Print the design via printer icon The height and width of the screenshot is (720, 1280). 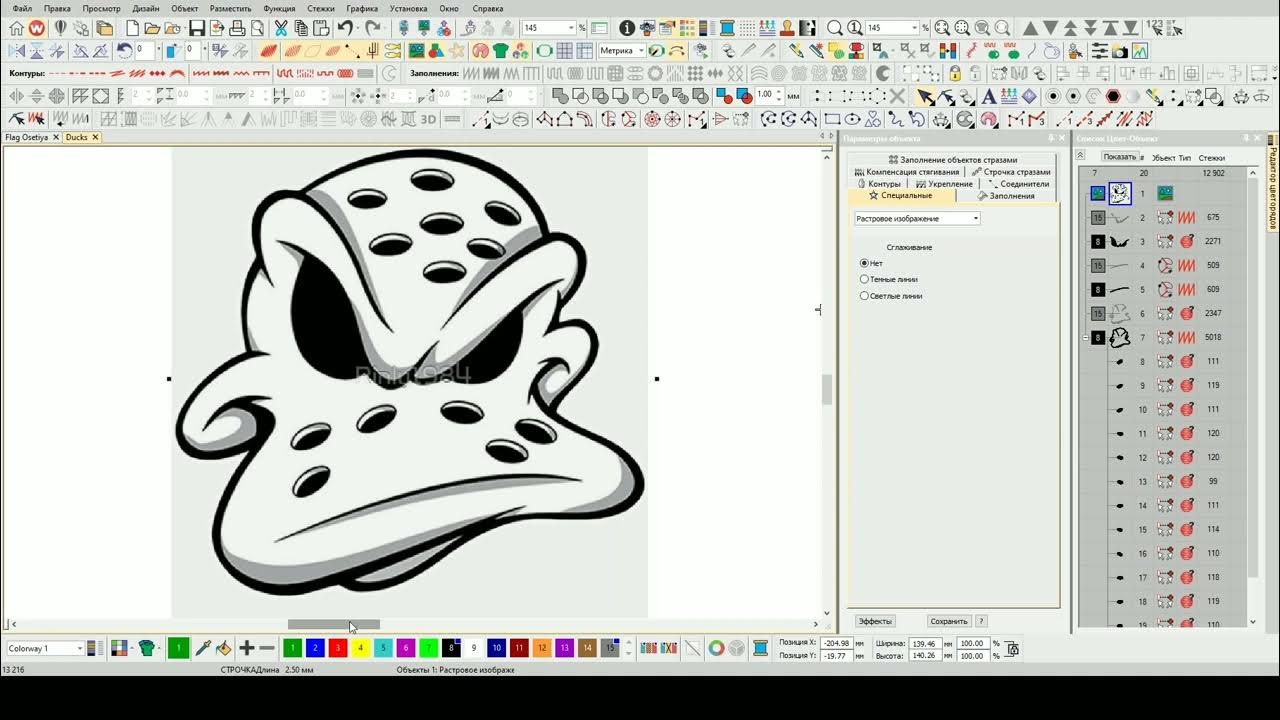[x=239, y=28]
